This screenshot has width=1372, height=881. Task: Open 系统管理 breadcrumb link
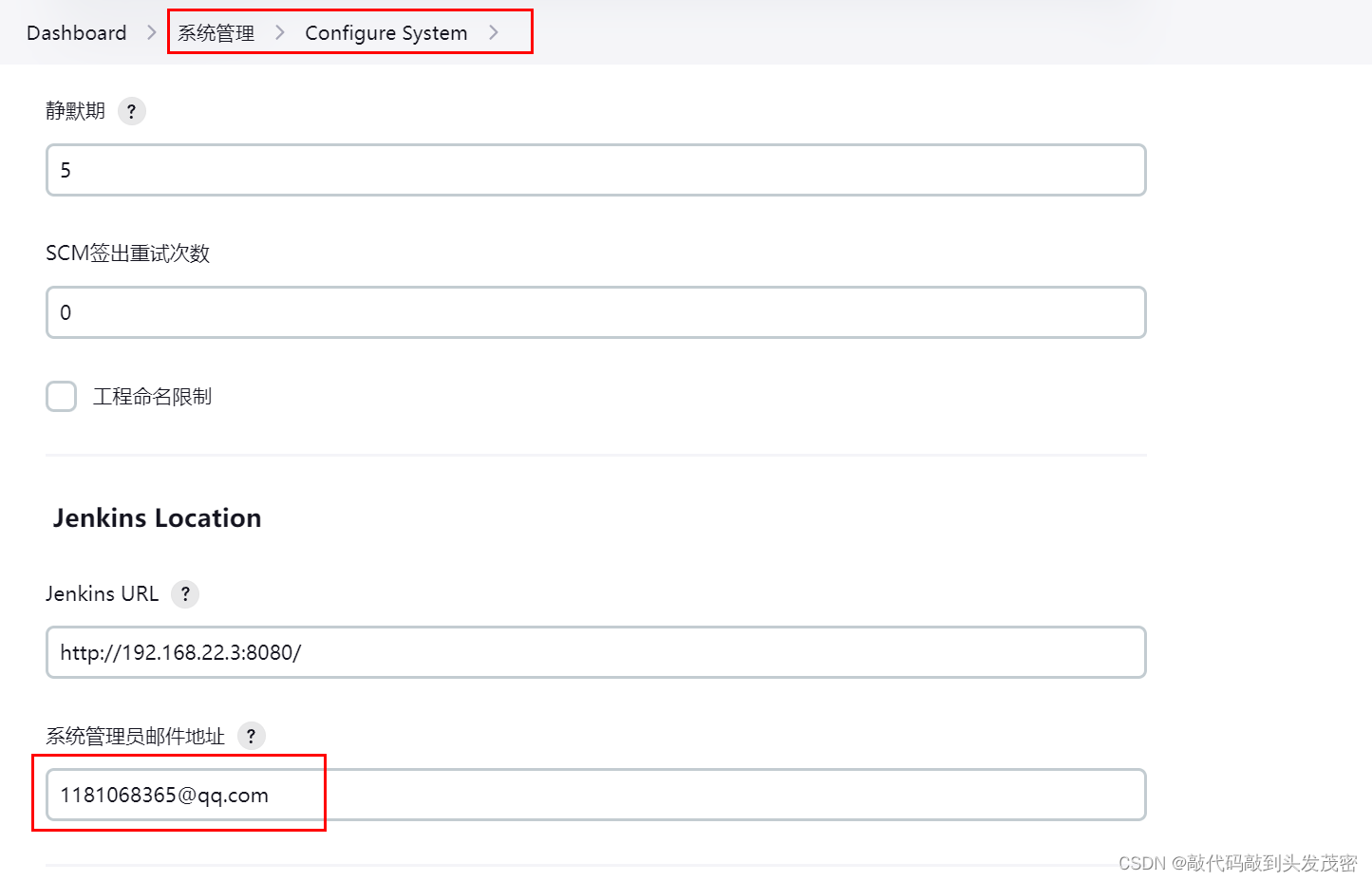click(216, 33)
